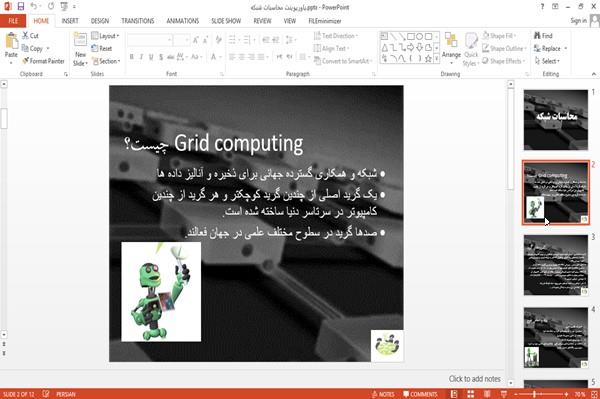The image size is (600, 399).
Task: Click the Text Box shape icon
Action: [384, 36]
